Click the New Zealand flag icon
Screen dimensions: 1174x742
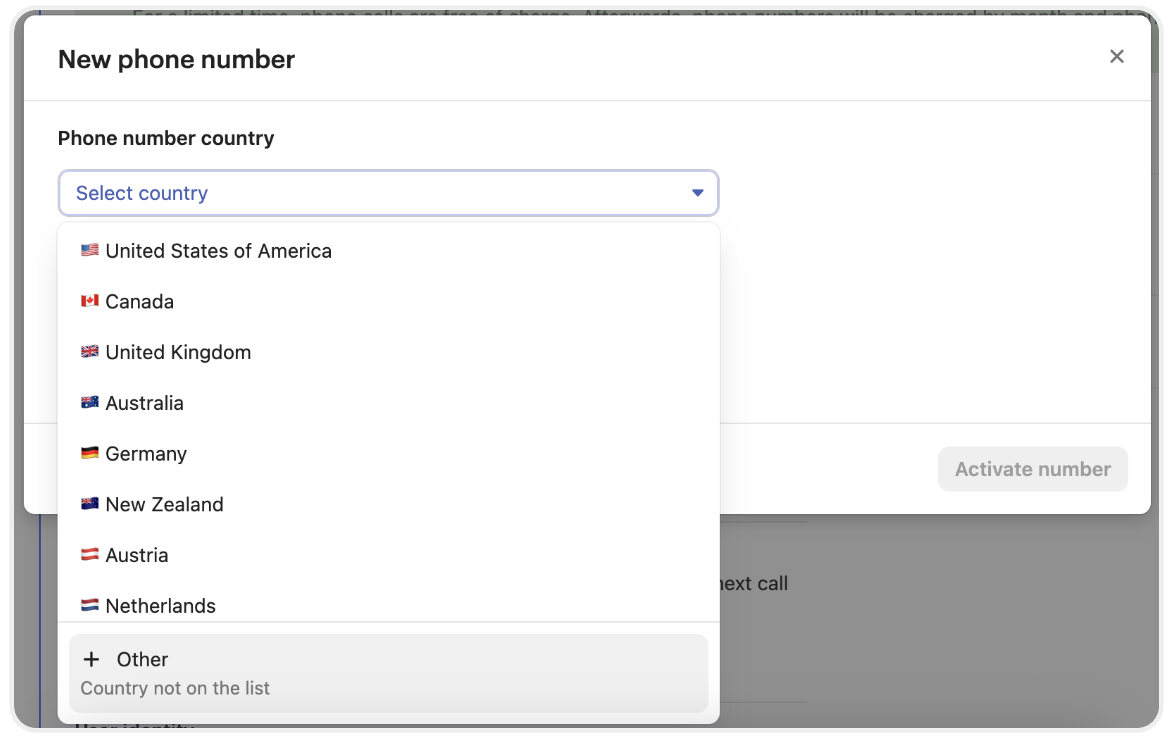[90, 505]
